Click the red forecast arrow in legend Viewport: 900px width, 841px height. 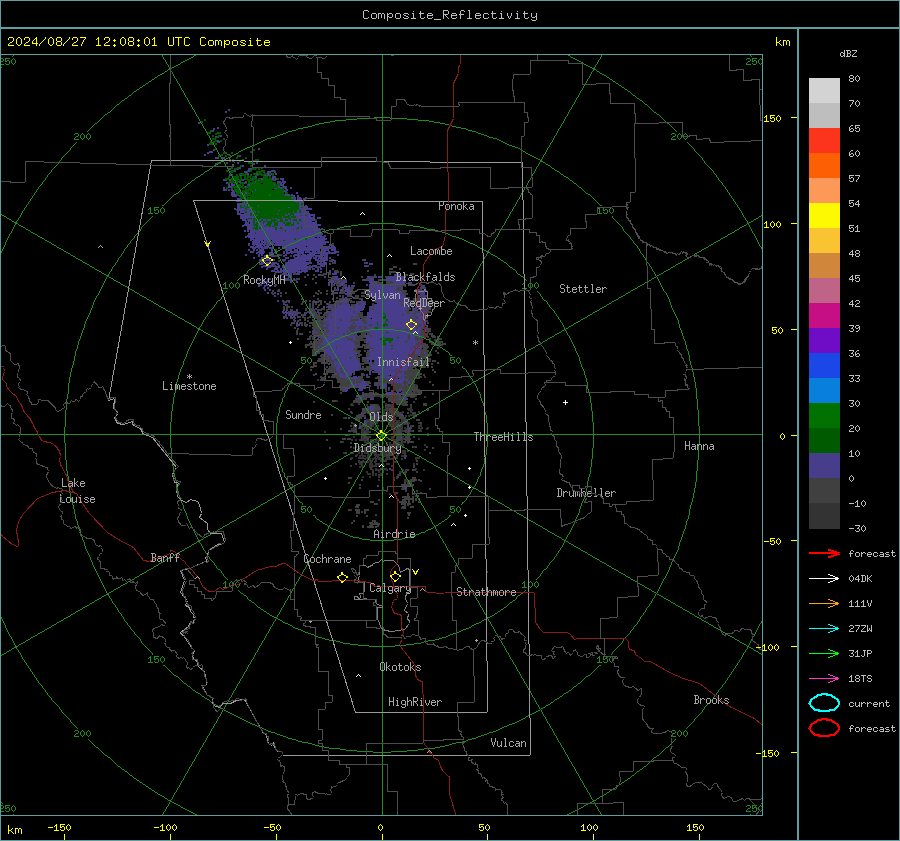(x=824, y=553)
